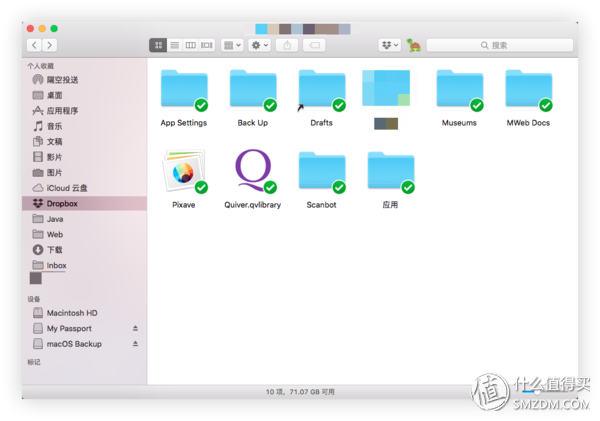Open Music (音乐) in sidebar

pos(84,126)
